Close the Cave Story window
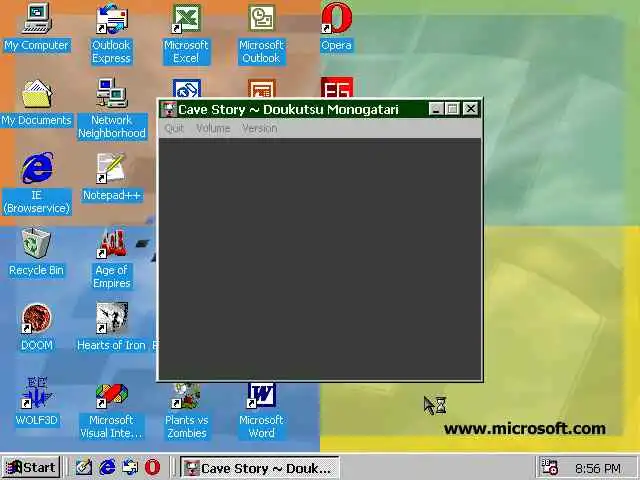Viewport: 640px width, 480px height. 471,109
